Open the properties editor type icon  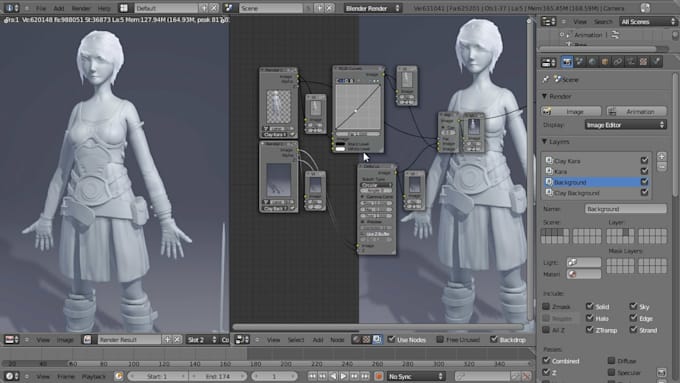[x=548, y=62]
